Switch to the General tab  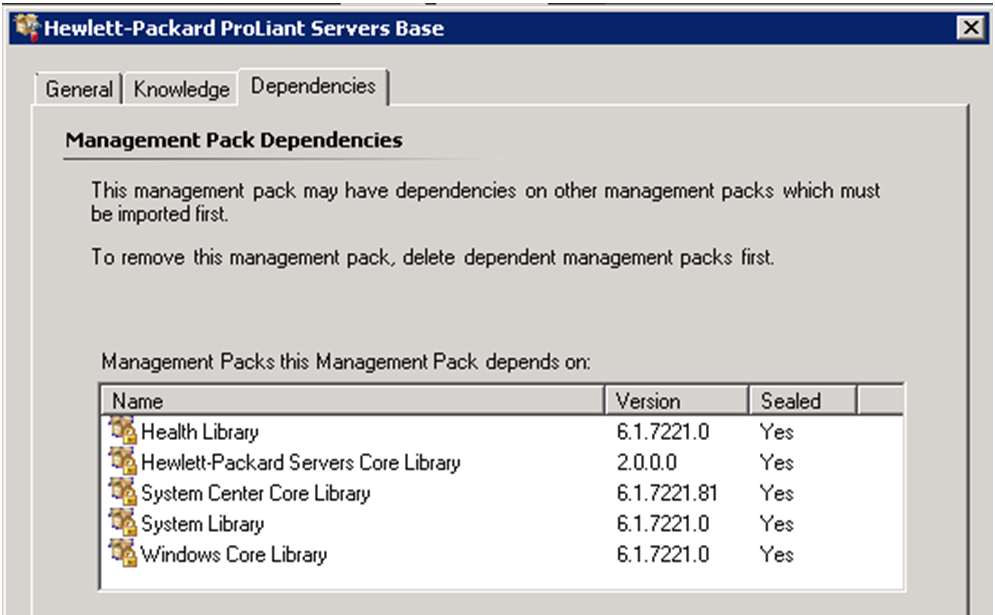79,89
